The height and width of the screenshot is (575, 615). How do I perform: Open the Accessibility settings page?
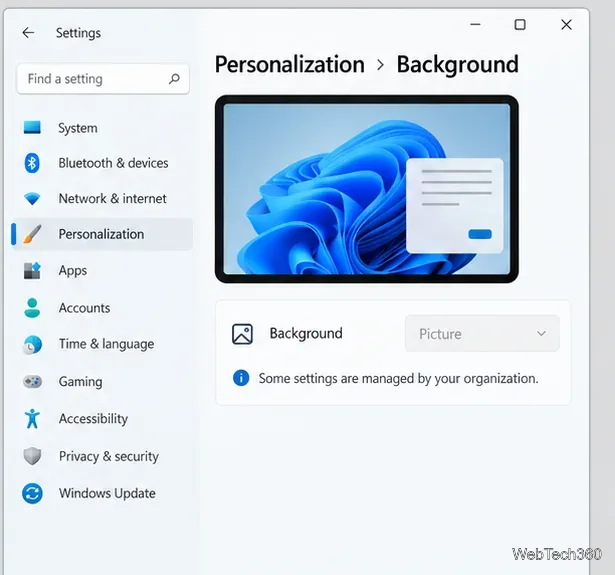click(x=103, y=419)
